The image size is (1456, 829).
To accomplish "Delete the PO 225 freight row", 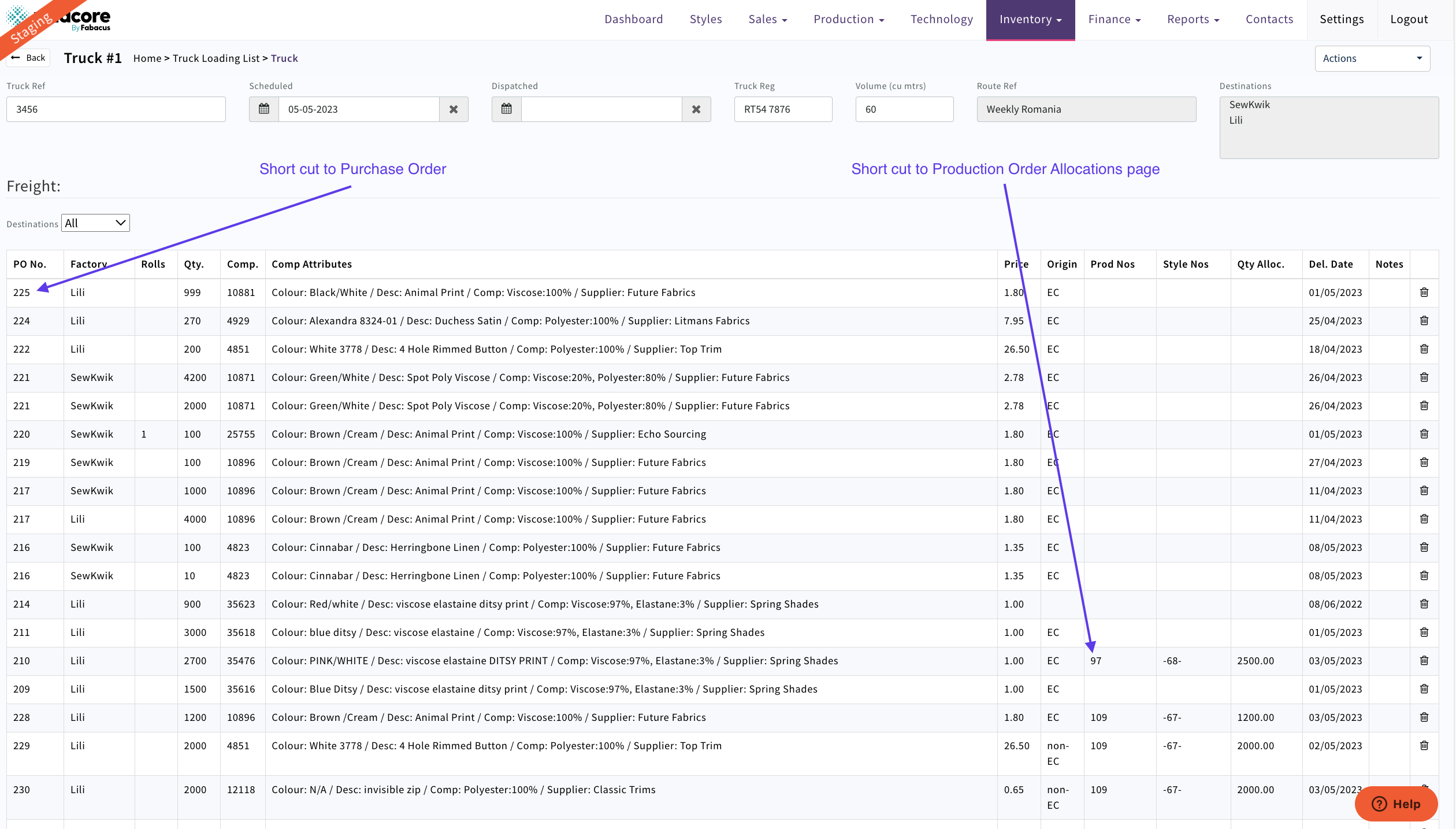I will (1424, 293).
